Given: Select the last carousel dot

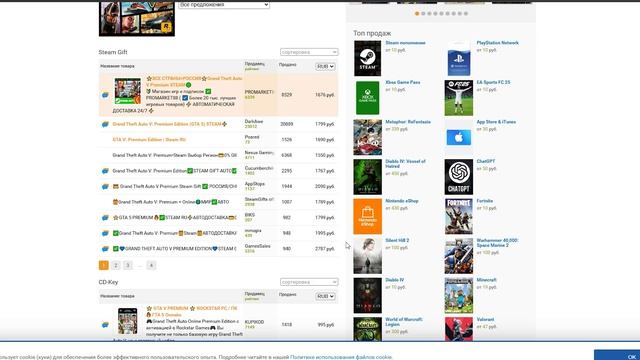Looking at the screenshot, I should click(x=466, y=13).
